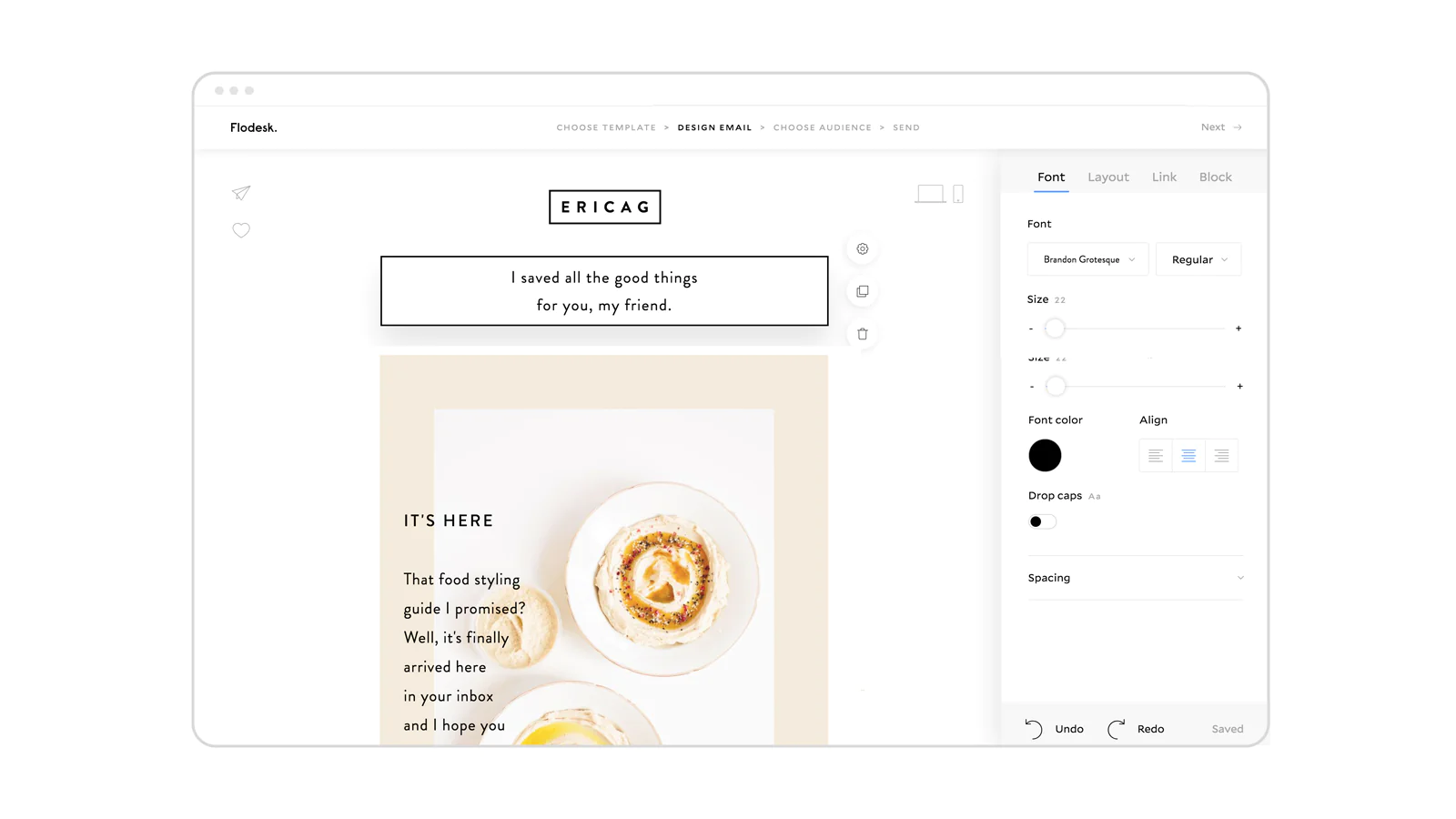Viewport: 1456px width, 819px height.
Task: Click the Next button
Action: 1221,127
